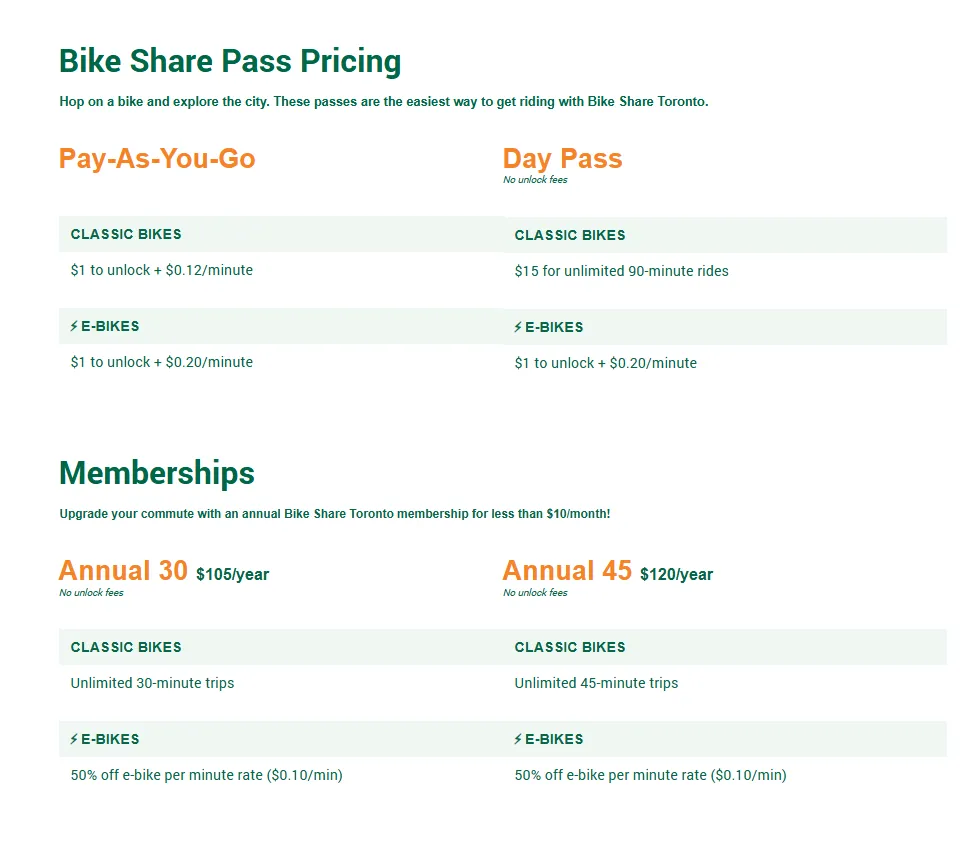Viewport: 978px width, 845px height.
Task: Click lightning bolt icon under Annual 30
Action: pos(74,739)
